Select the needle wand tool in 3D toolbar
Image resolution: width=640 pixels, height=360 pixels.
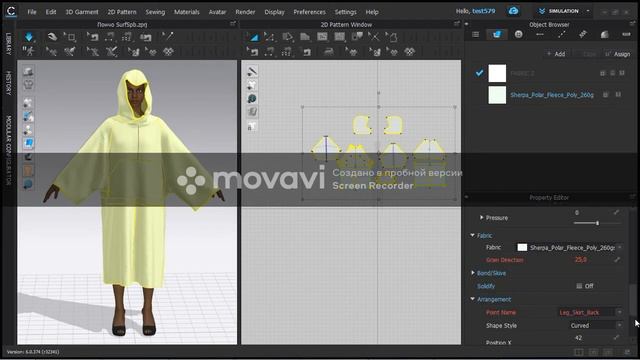[x=167, y=37]
